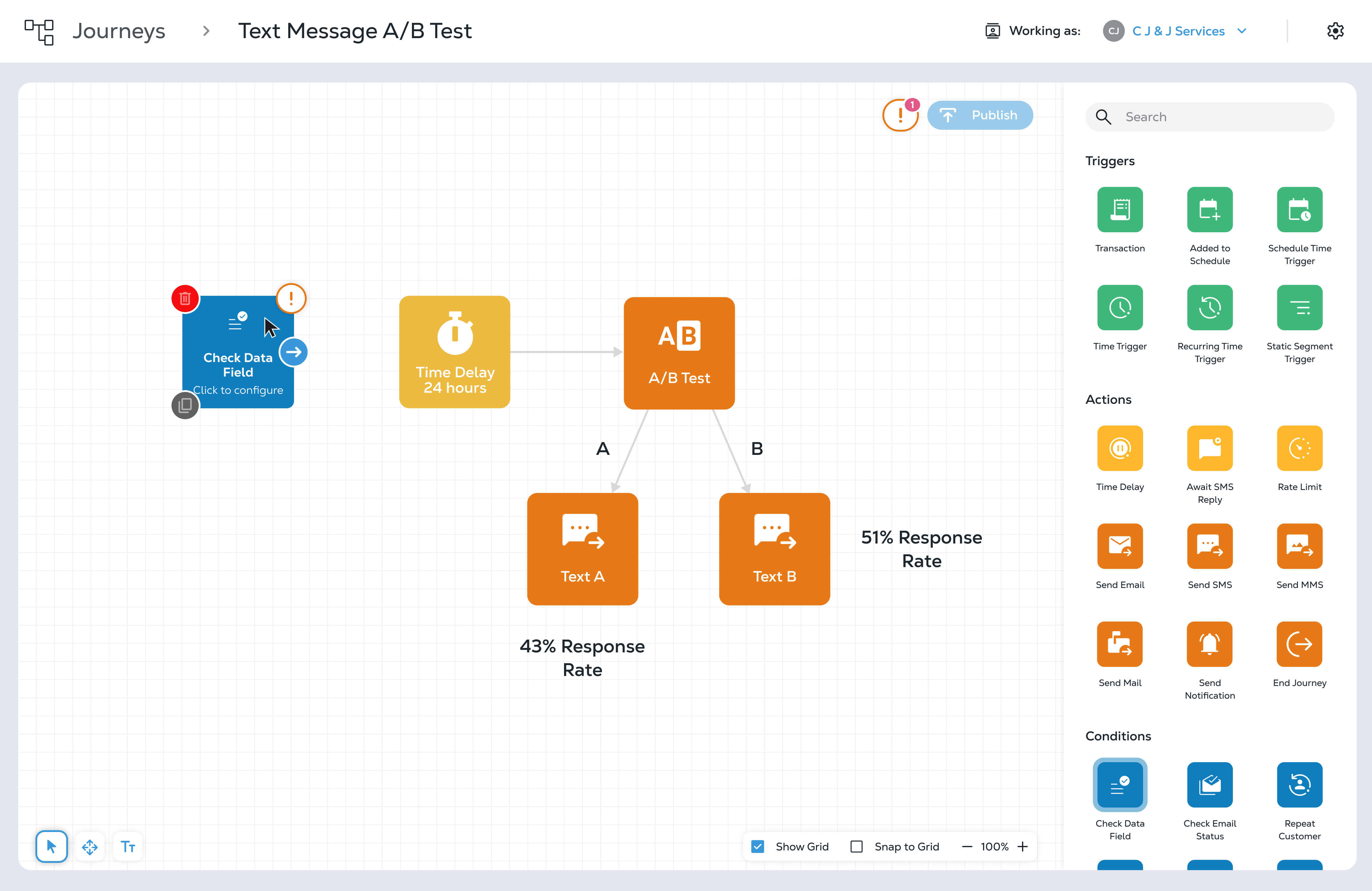Open the settings gear

click(x=1335, y=31)
